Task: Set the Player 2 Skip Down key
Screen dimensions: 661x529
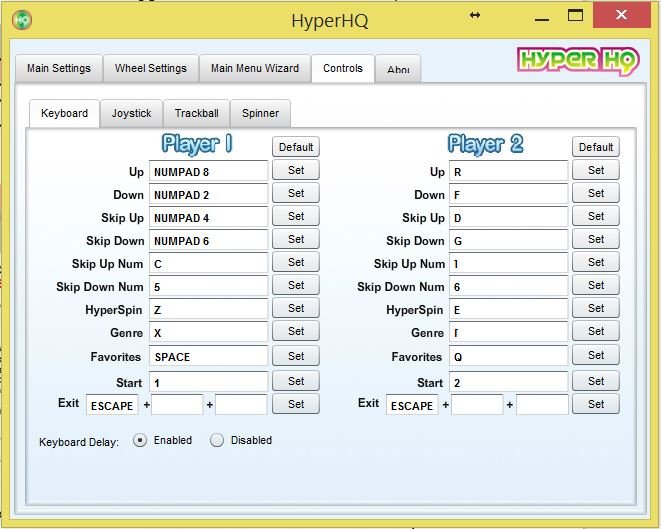Action: [596, 239]
